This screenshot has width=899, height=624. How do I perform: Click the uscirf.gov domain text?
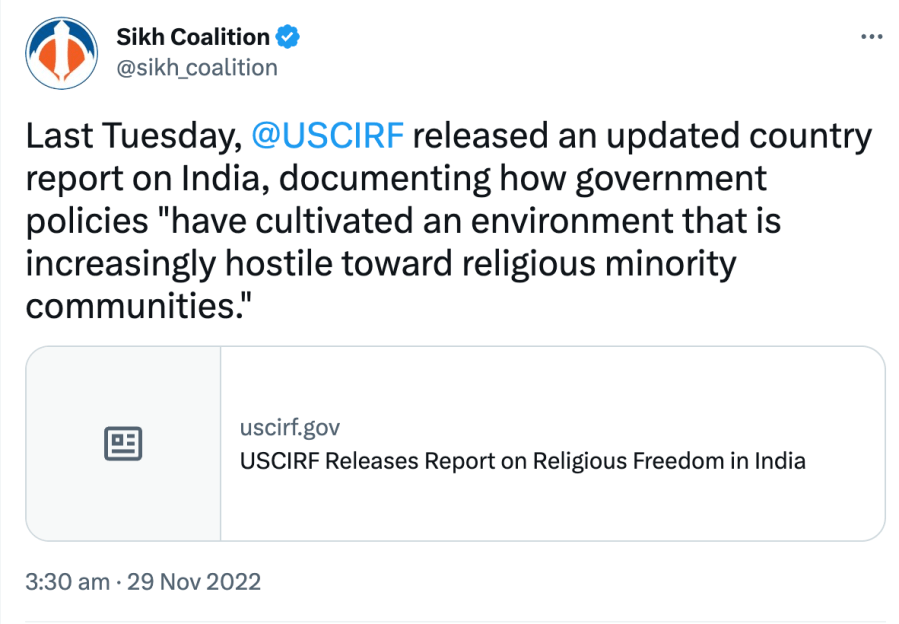[290, 428]
